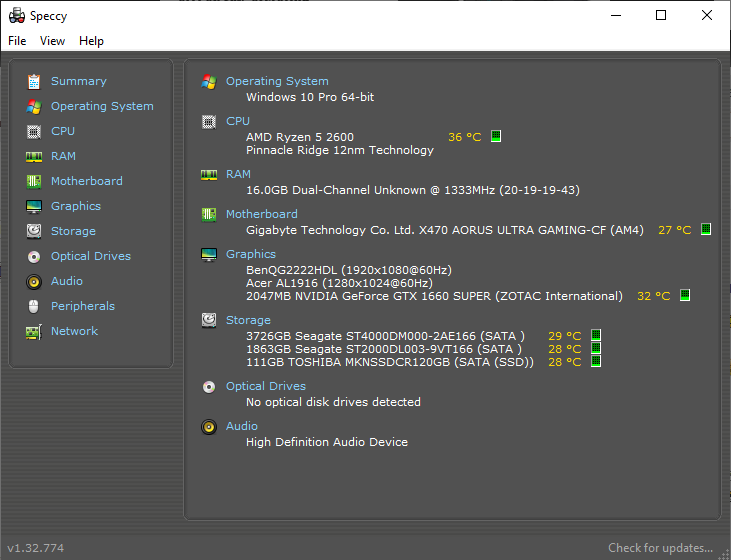
Task: Open the Operating System section heading
Action: pyautogui.click(x=277, y=81)
